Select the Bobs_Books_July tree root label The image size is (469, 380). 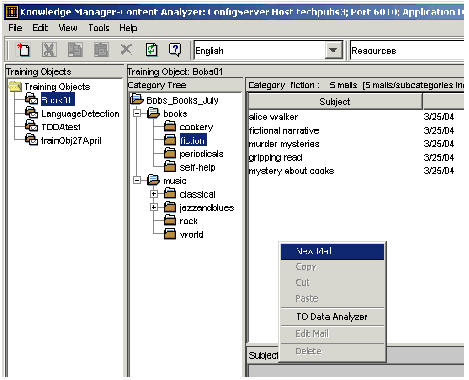[182, 100]
